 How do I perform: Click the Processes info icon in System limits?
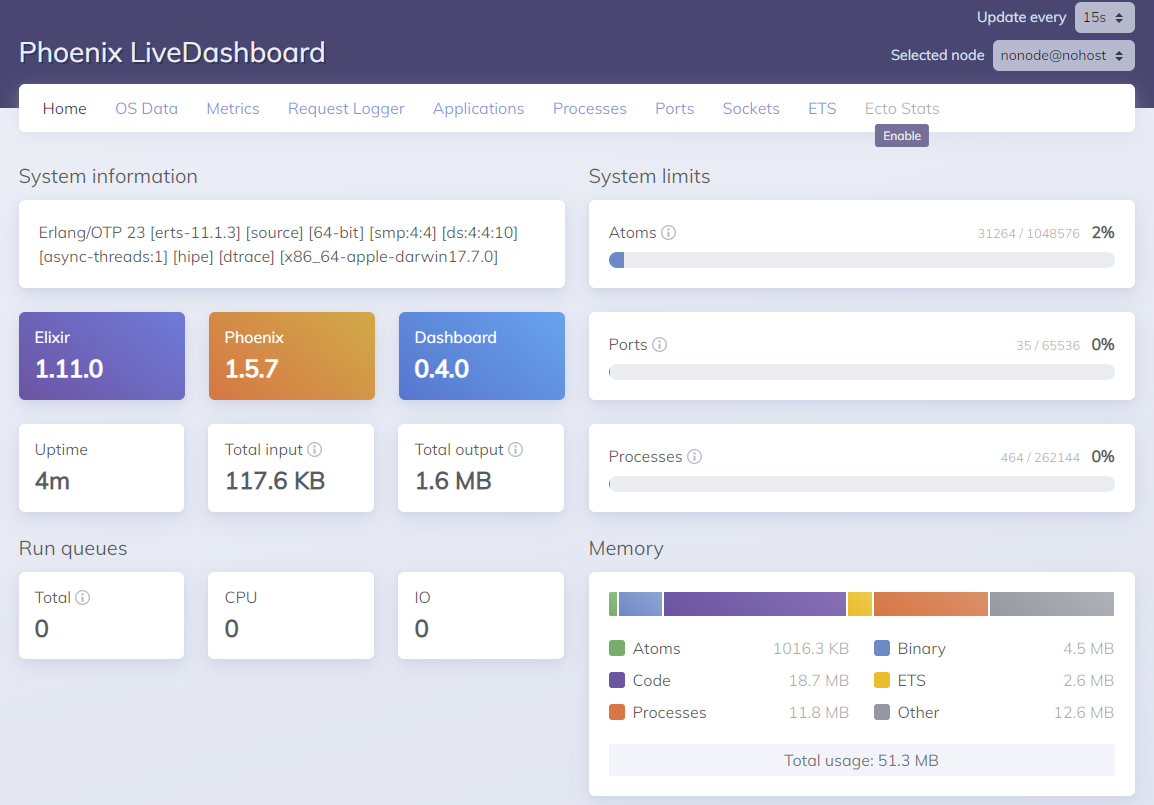[694, 456]
